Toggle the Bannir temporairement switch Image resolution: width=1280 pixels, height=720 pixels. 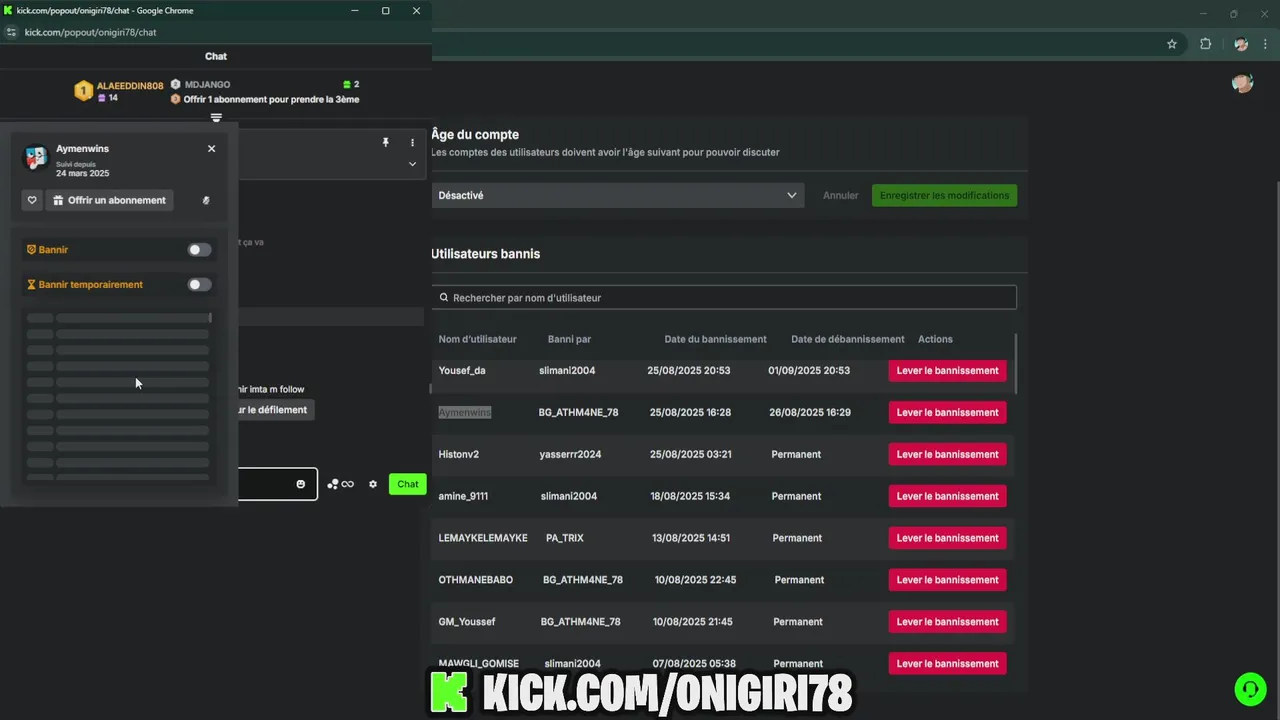coord(199,285)
